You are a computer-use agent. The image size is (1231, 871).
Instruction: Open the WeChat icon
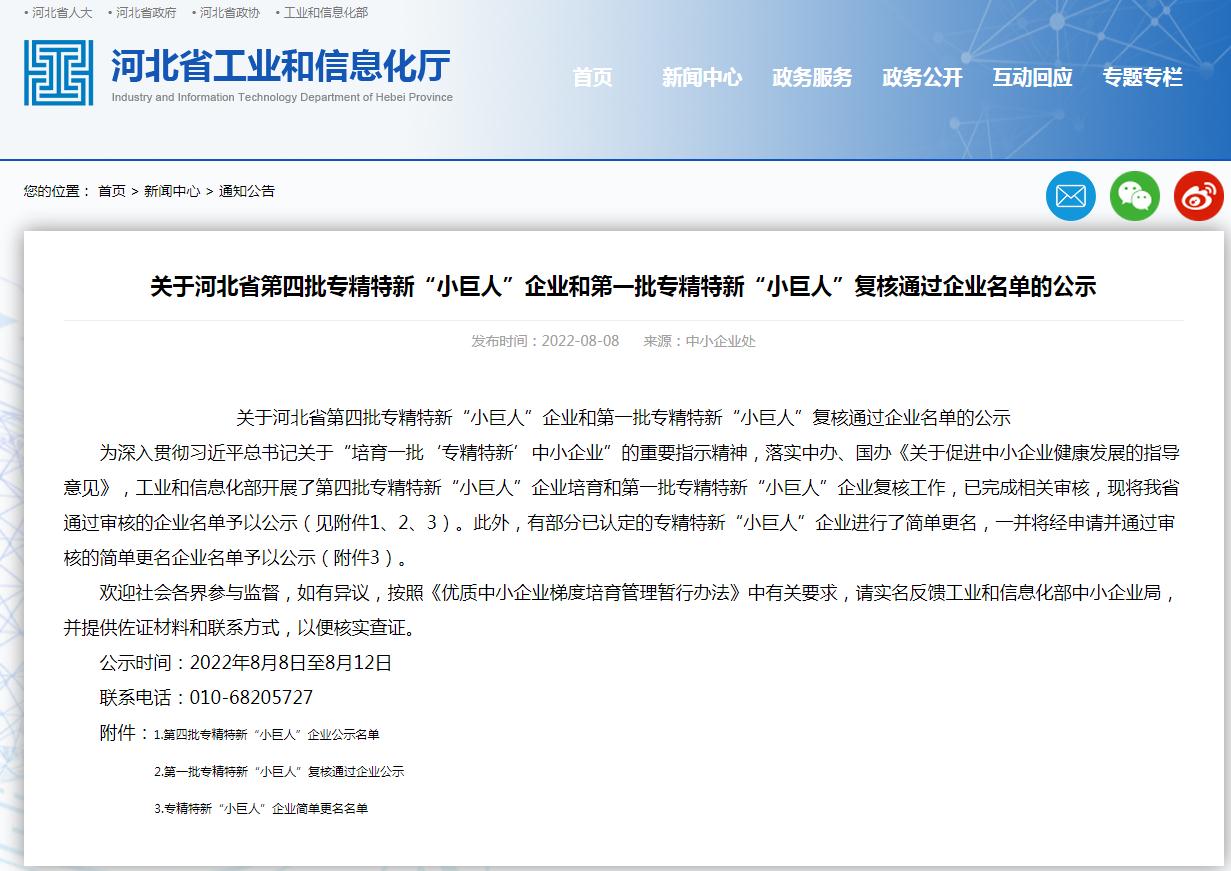(x=1134, y=196)
